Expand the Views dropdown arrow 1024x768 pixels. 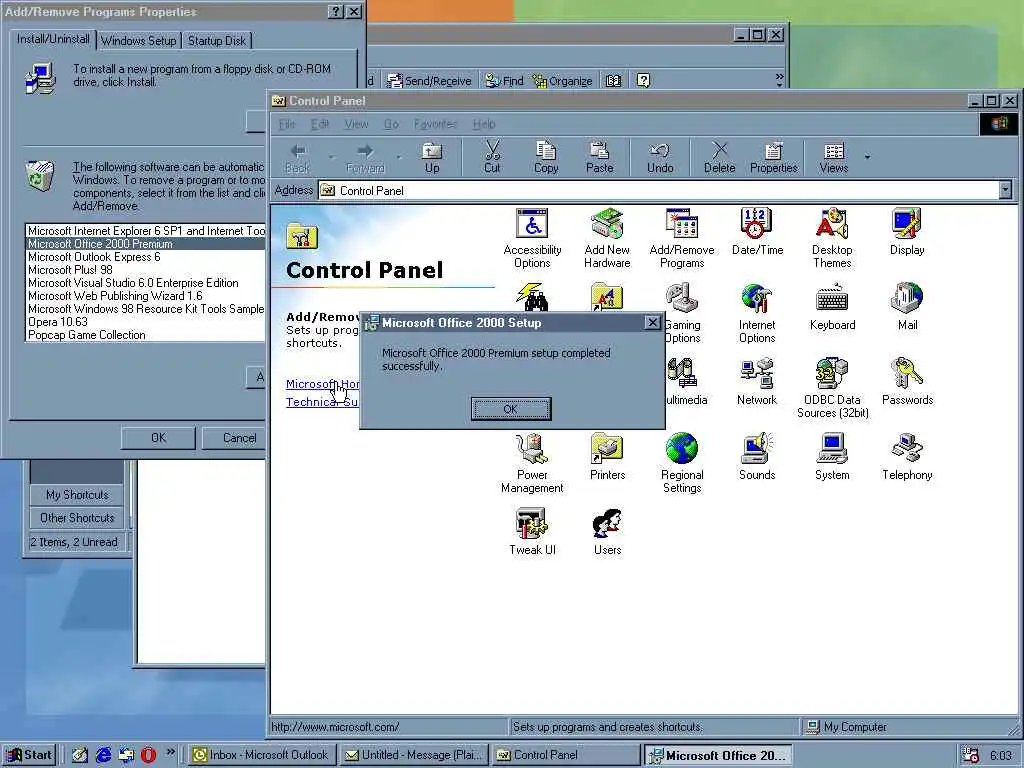click(867, 157)
